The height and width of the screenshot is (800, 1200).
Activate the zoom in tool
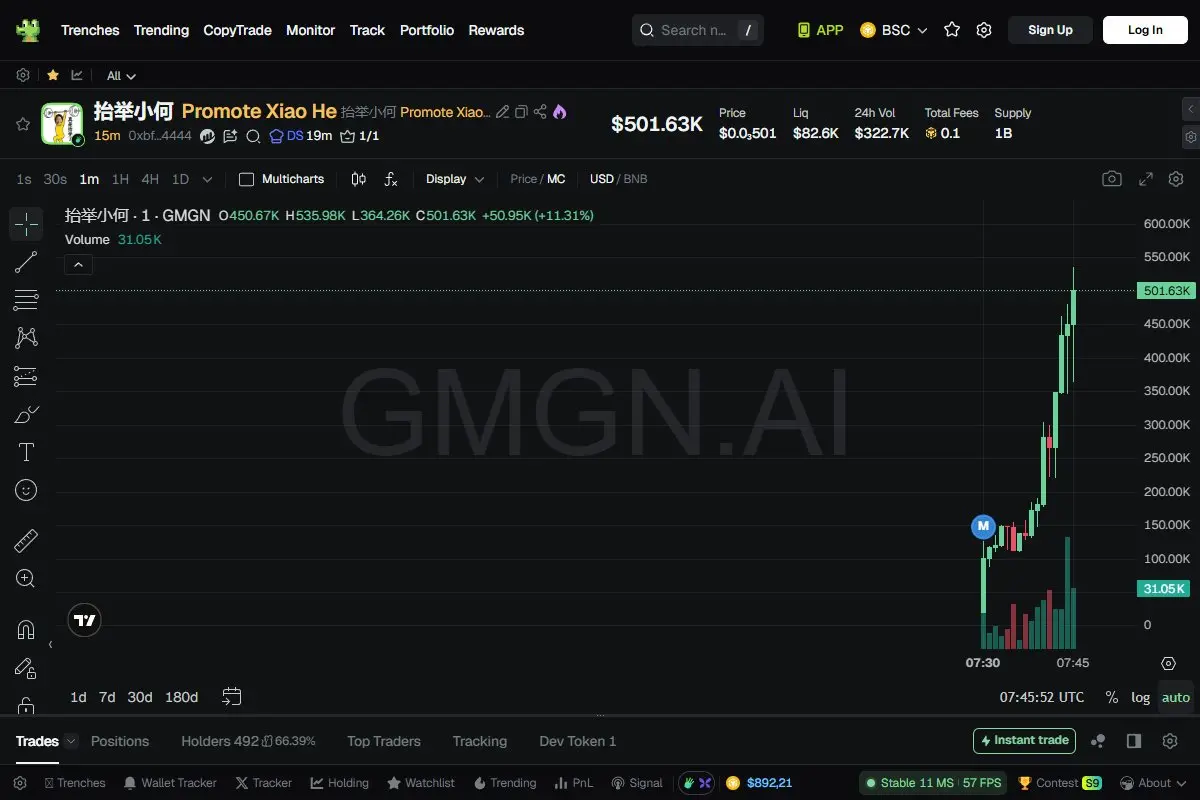[x=26, y=579]
